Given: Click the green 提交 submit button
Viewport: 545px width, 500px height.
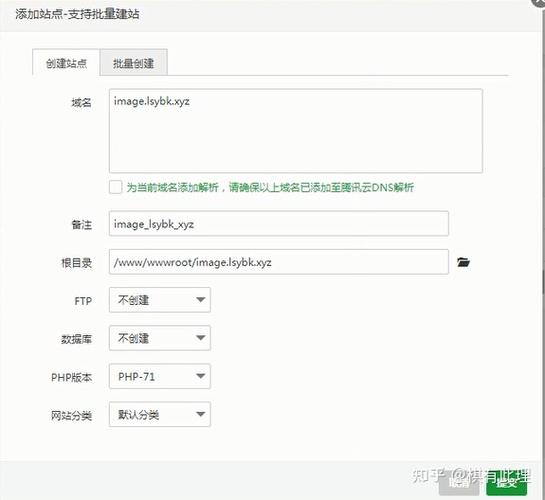Looking at the screenshot, I should (506, 483).
